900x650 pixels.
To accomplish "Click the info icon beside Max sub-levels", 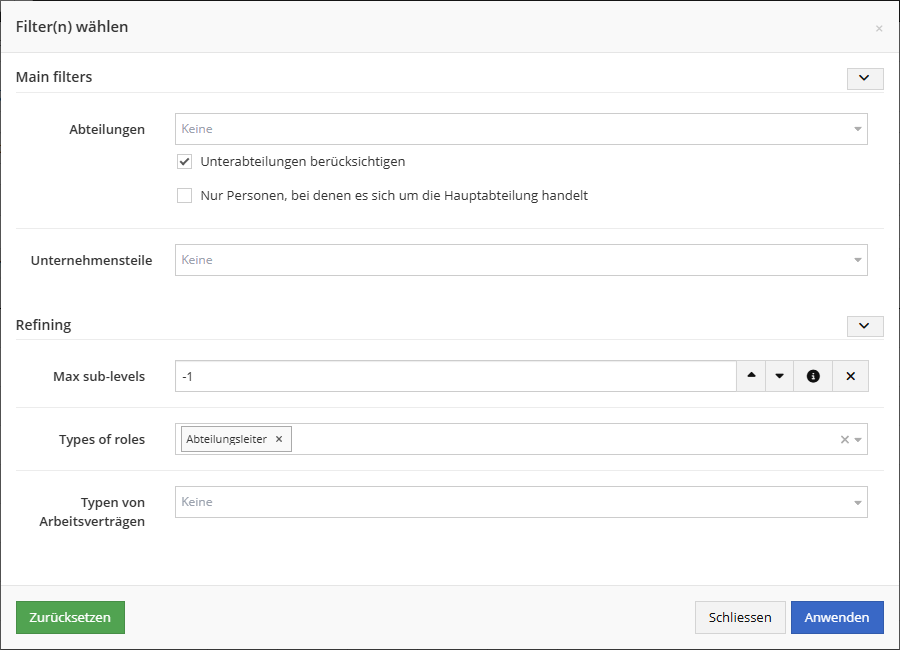I will click(x=813, y=376).
